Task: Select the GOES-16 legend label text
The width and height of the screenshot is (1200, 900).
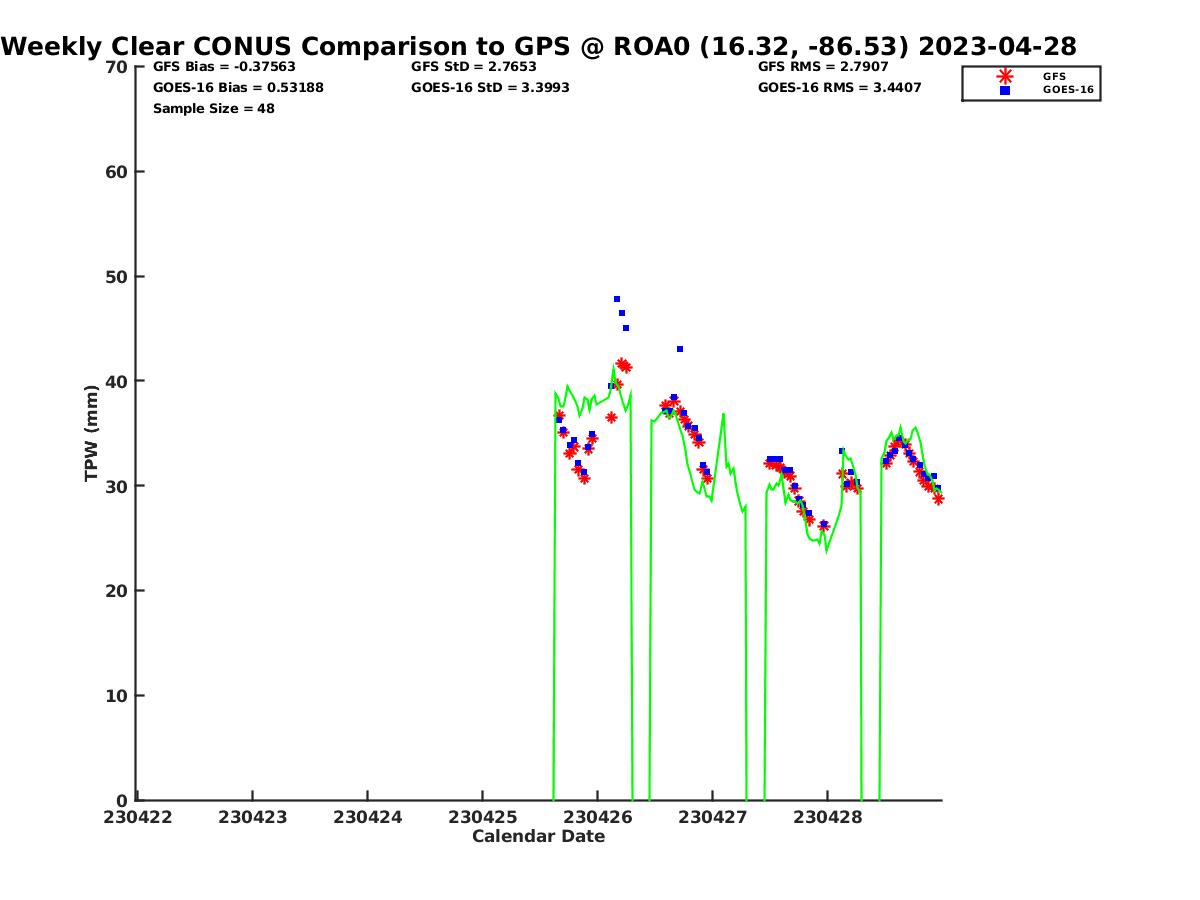Action: 1068,90
